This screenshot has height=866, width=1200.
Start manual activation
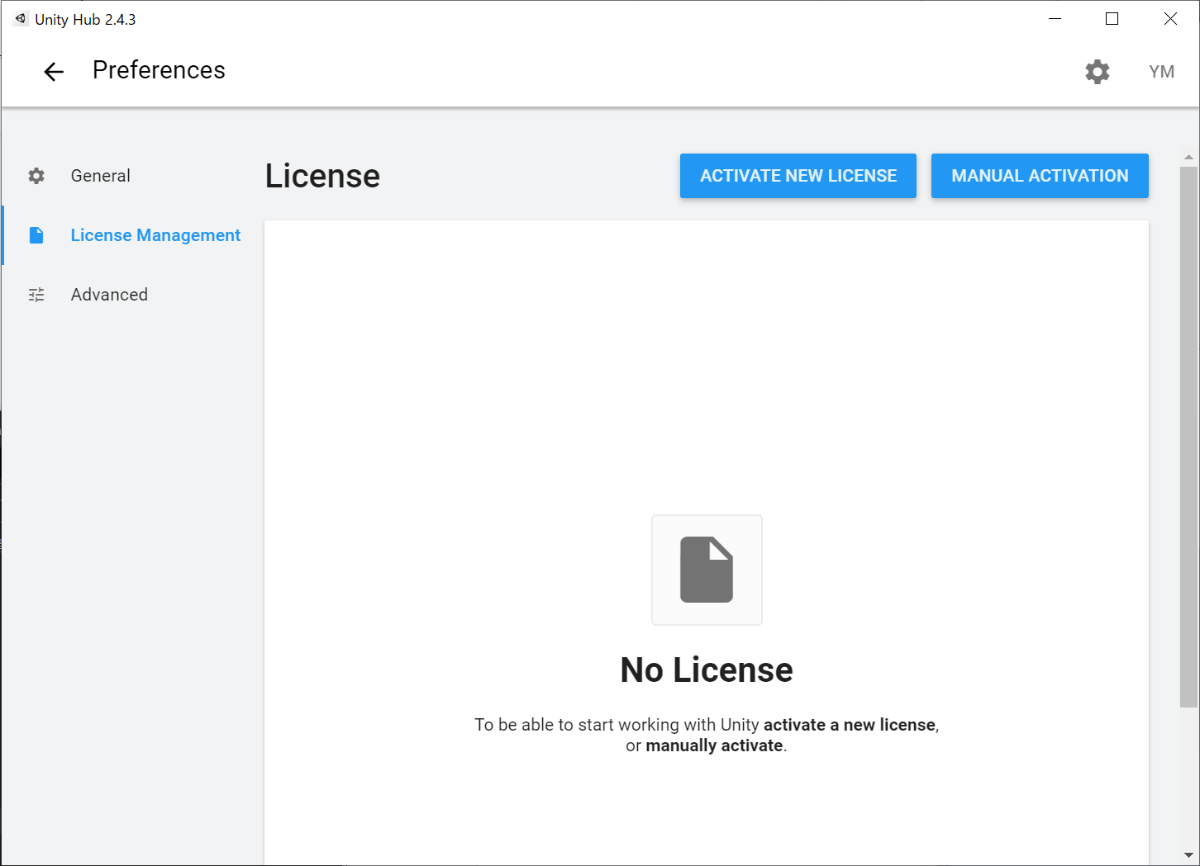click(1040, 176)
